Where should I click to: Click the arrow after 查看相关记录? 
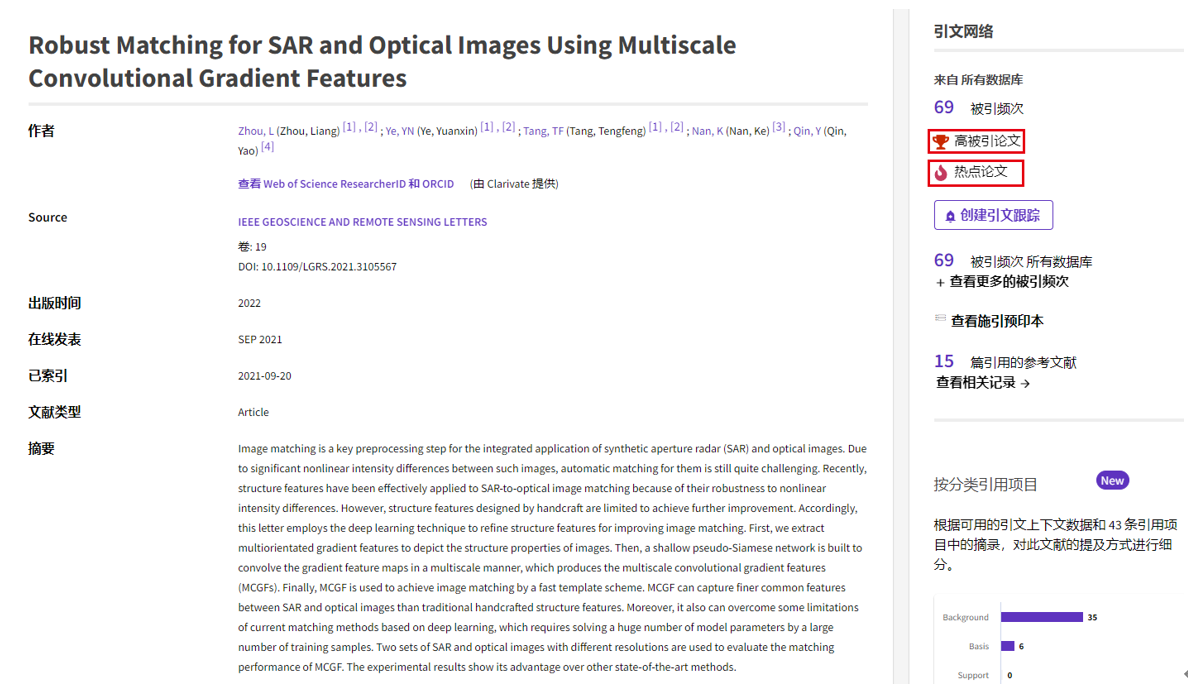click(x=1025, y=383)
